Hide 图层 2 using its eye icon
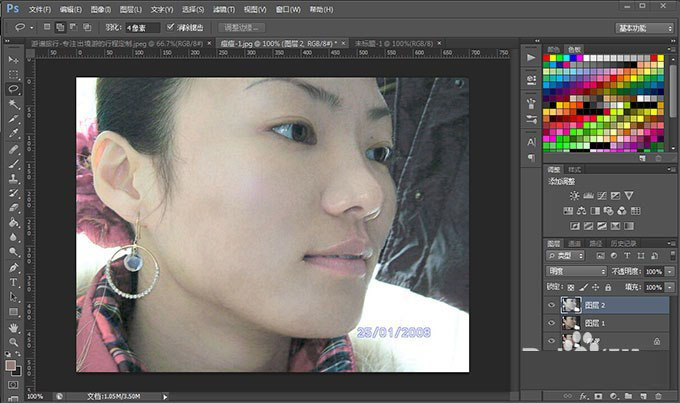The image size is (680, 403). (551, 305)
